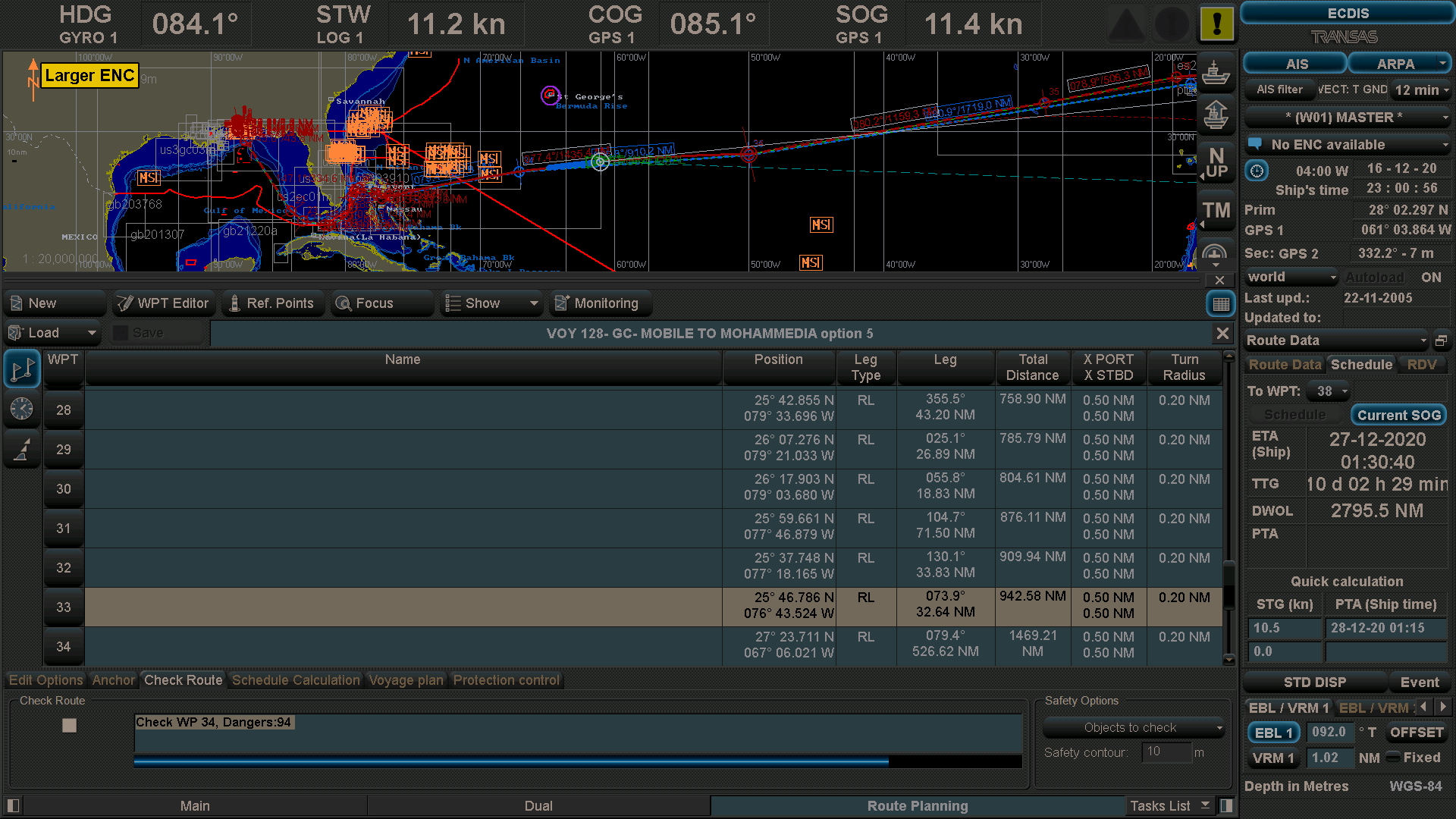
Task: Toggle the Check Route completion checkbox
Action: (69, 725)
